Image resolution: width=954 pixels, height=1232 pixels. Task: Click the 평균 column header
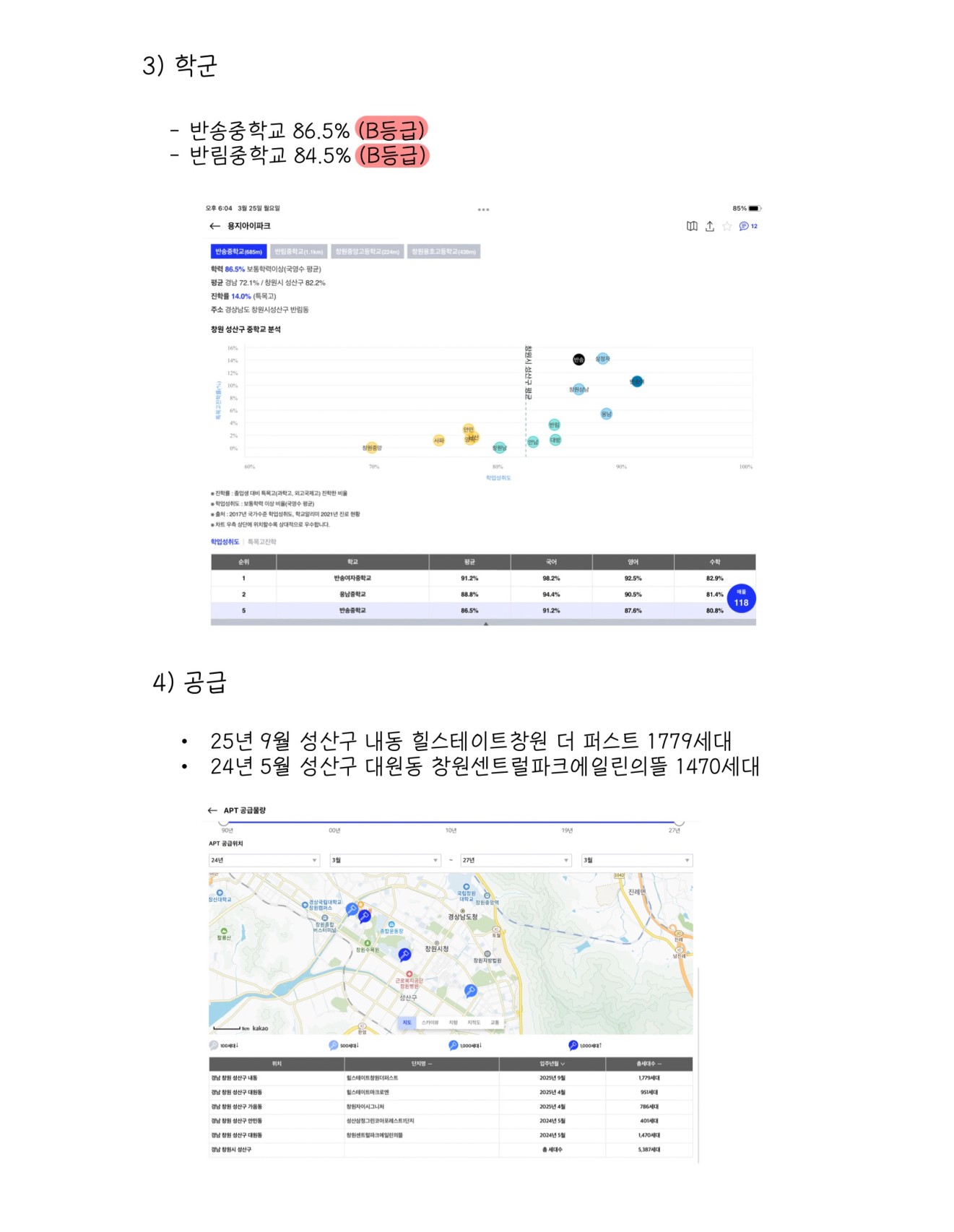[x=469, y=562]
